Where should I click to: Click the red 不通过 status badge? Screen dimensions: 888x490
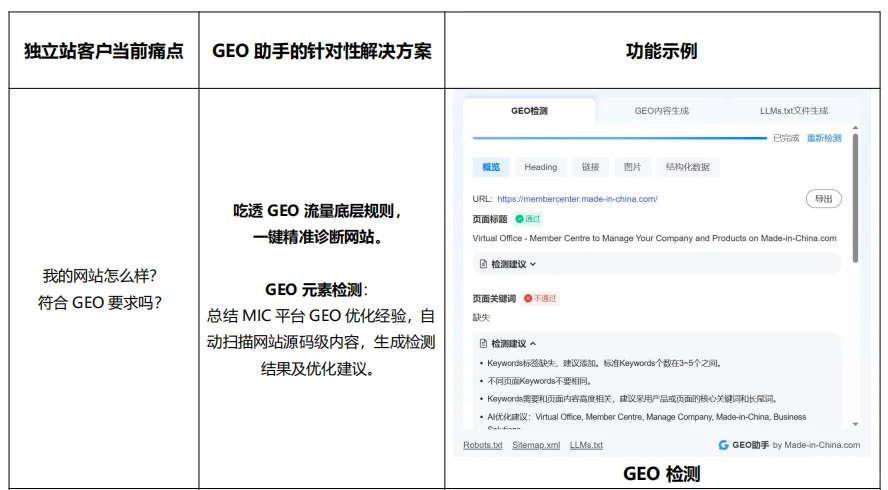540,299
